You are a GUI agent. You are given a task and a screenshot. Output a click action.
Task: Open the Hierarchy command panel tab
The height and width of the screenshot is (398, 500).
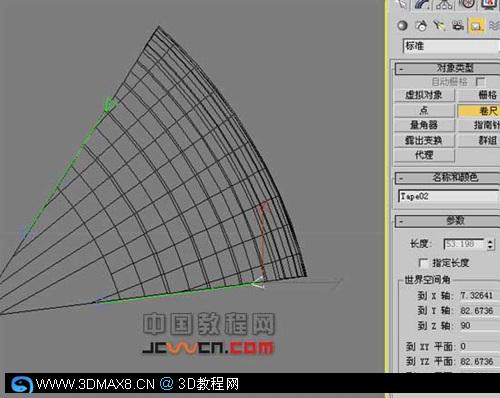pos(445,4)
